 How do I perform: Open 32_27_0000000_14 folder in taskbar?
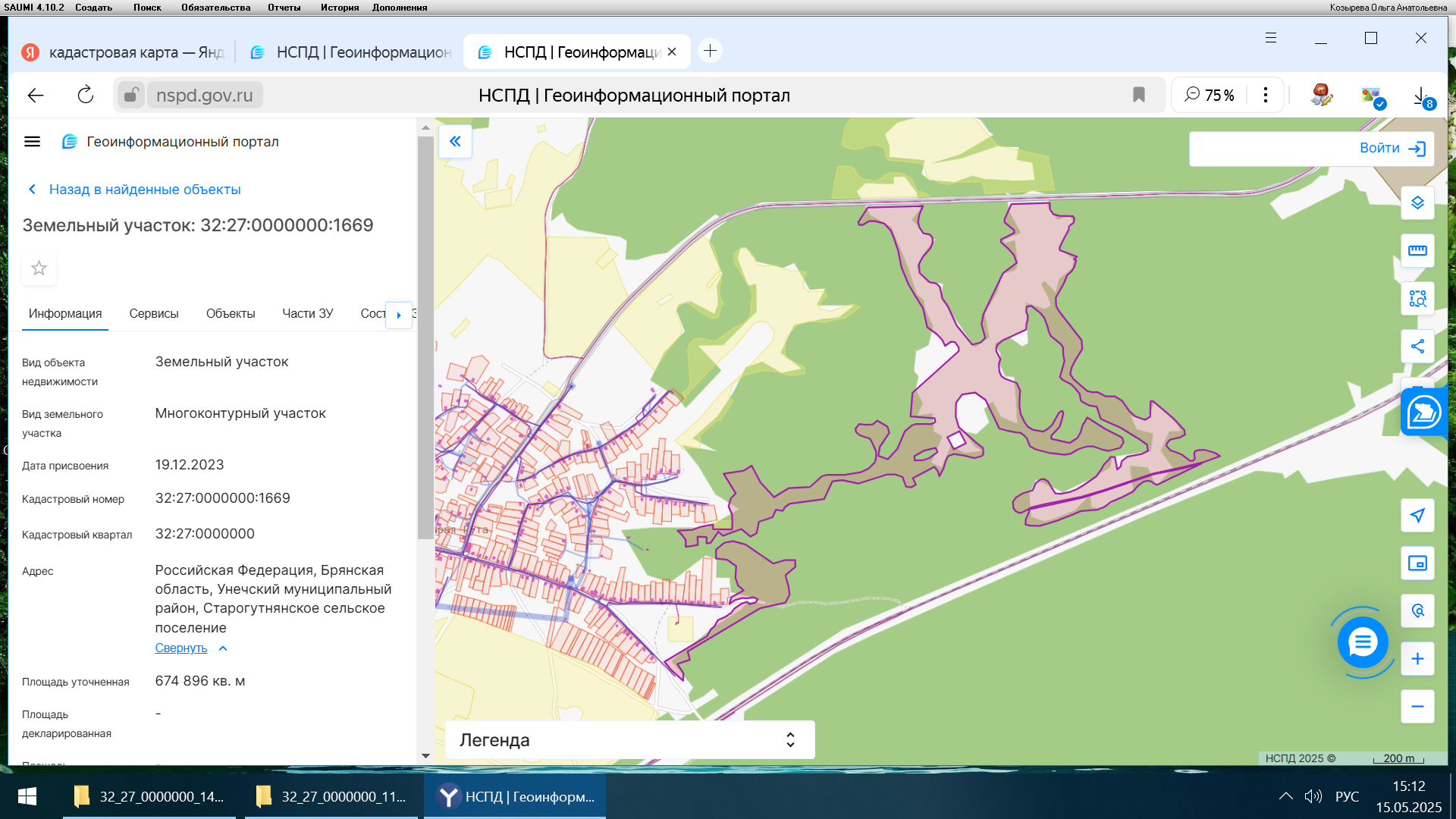pyautogui.click(x=149, y=796)
